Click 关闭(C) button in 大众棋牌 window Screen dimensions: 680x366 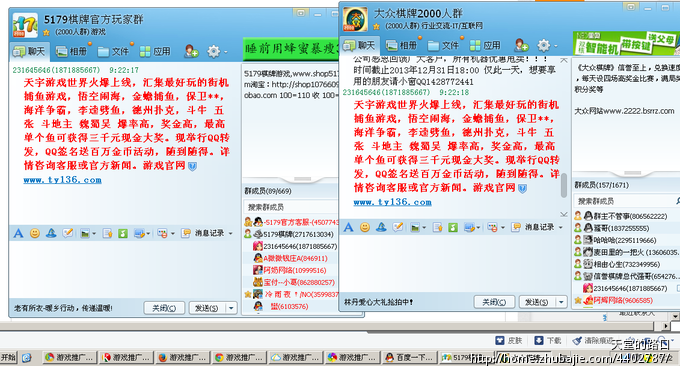tap(494, 302)
